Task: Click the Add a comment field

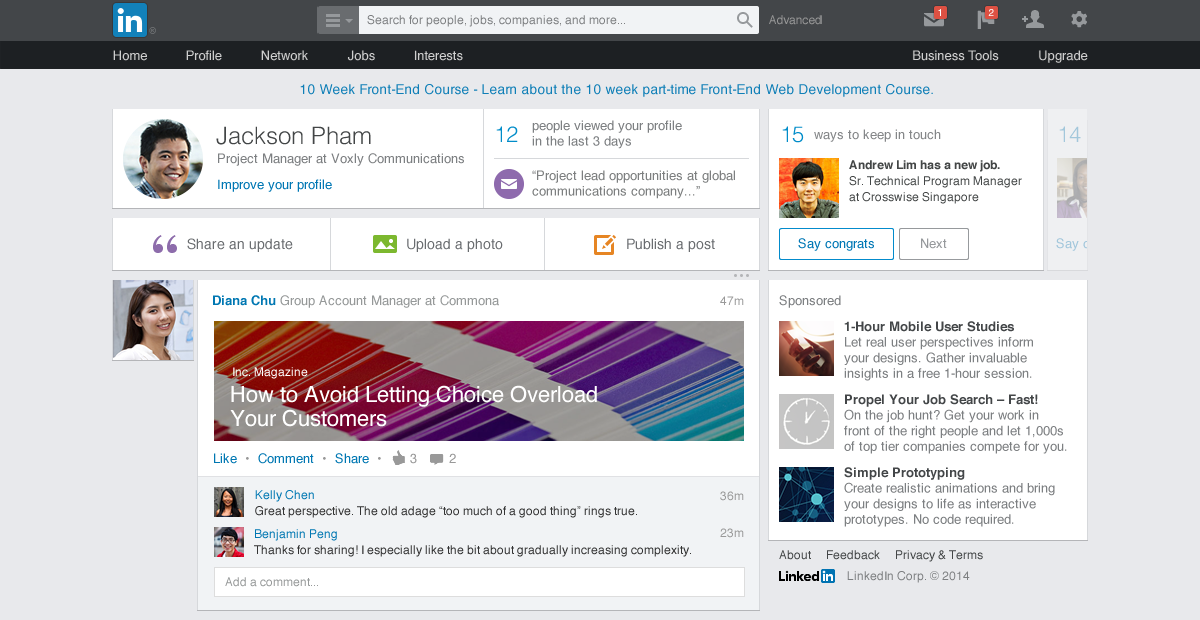Action: pos(479,582)
